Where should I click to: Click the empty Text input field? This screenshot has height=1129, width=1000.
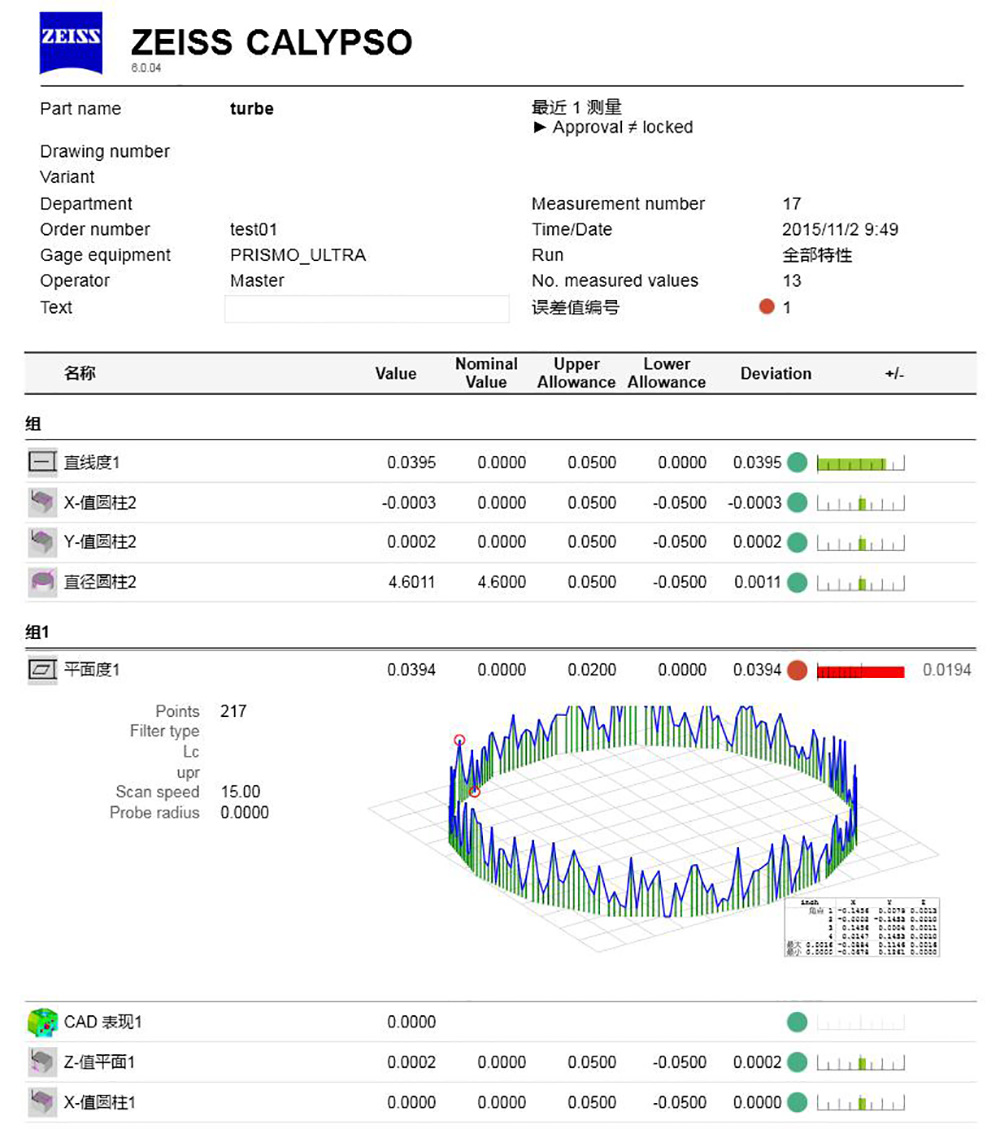(x=366, y=308)
